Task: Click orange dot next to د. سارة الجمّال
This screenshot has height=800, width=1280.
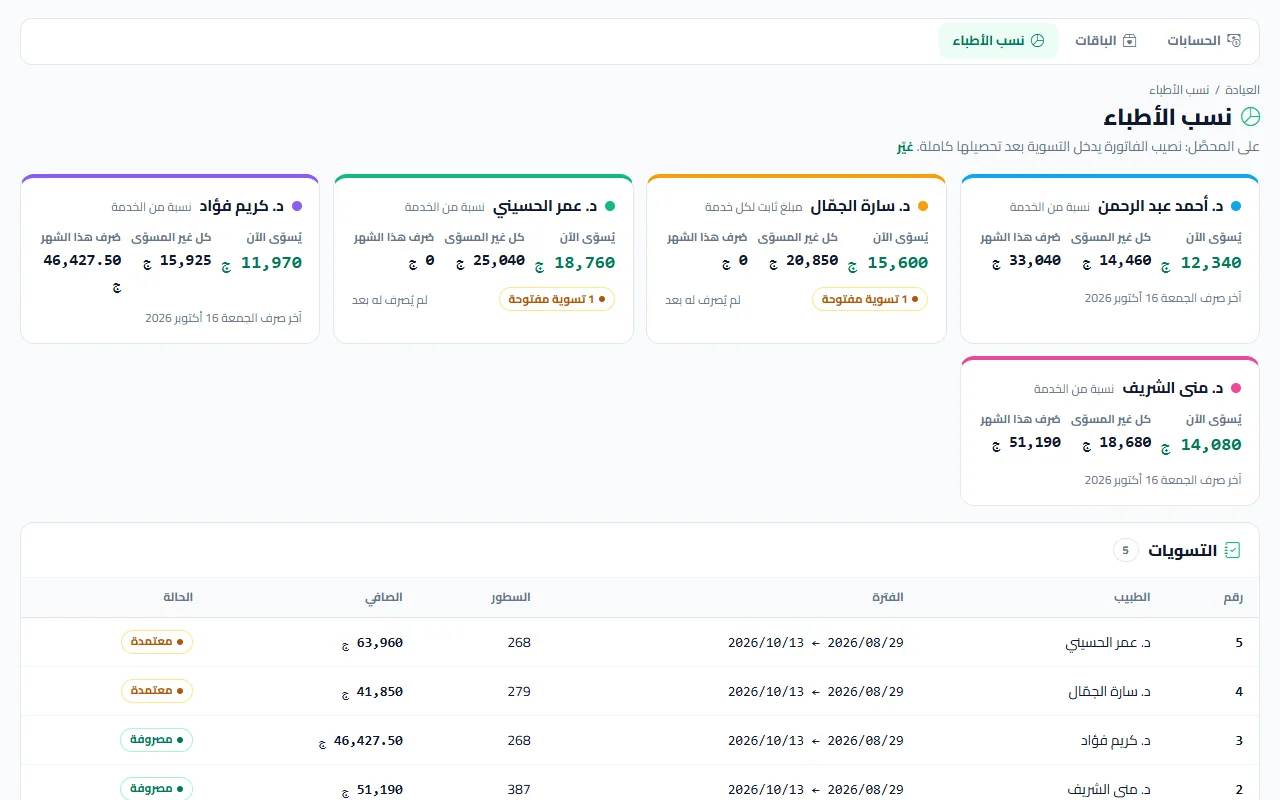Action: (923, 206)
